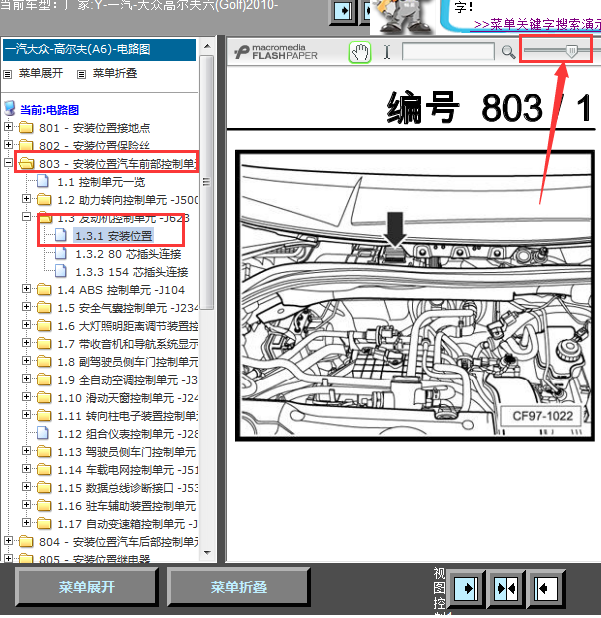Click document icon of 1.3.3 154 芯插头连接
The height and width of the screenshot is (618, 601).
61,271
